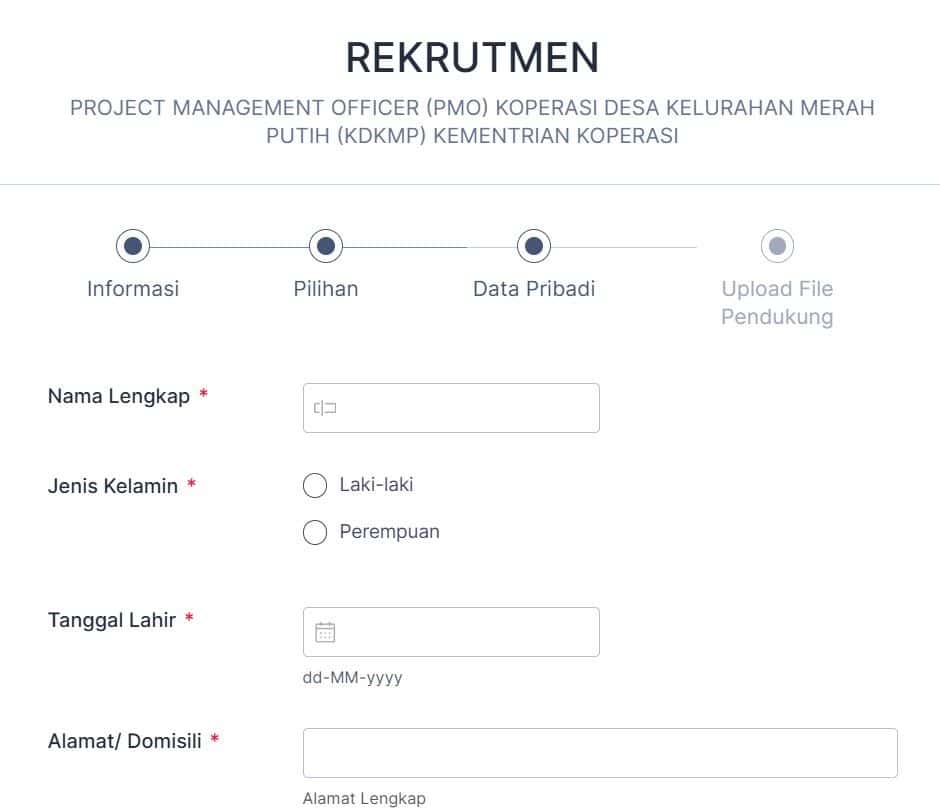Screen dimensions: 940x810
Task: Focus the Alamat/ Domisili text box
Action: point(600,753)
